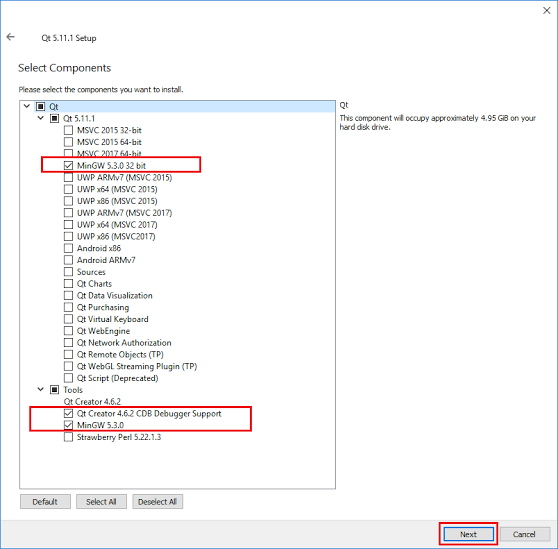
Task: Click the 'Sources' row text
Action: pyautogui.click(x=91, y=272)
